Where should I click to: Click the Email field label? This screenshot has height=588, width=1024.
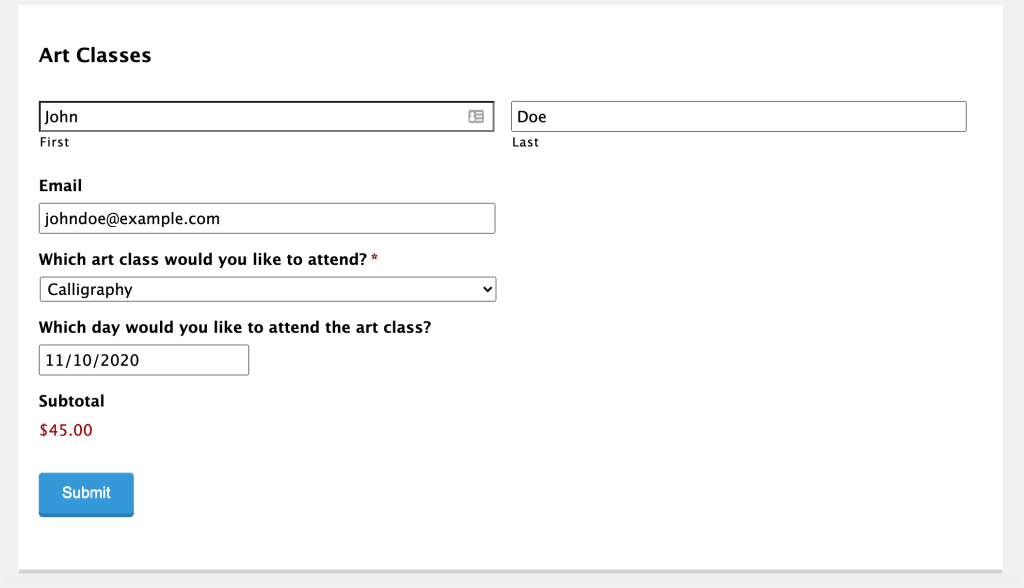coord(60,186)
